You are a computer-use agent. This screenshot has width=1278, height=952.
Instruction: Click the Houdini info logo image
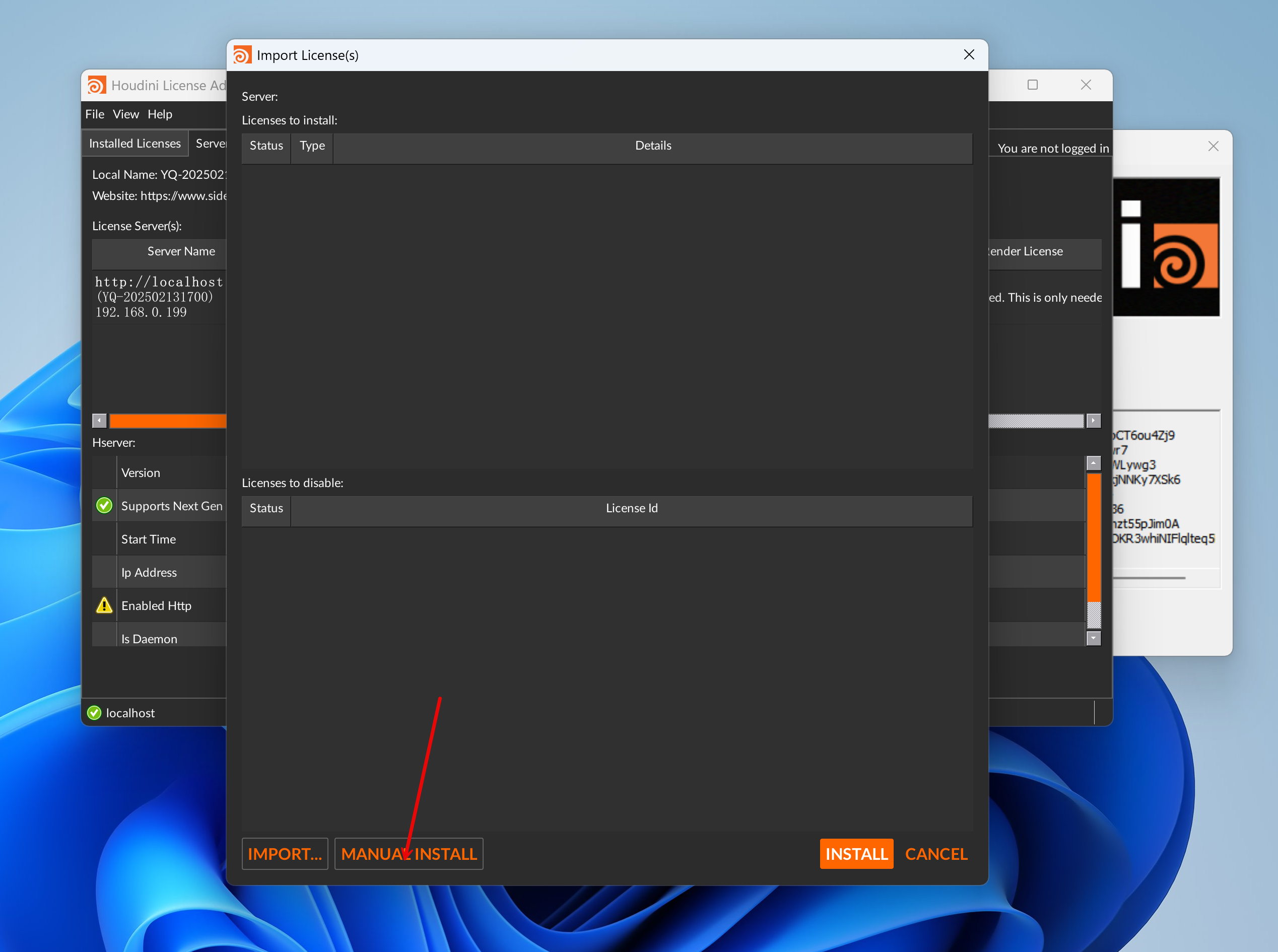1166,247
